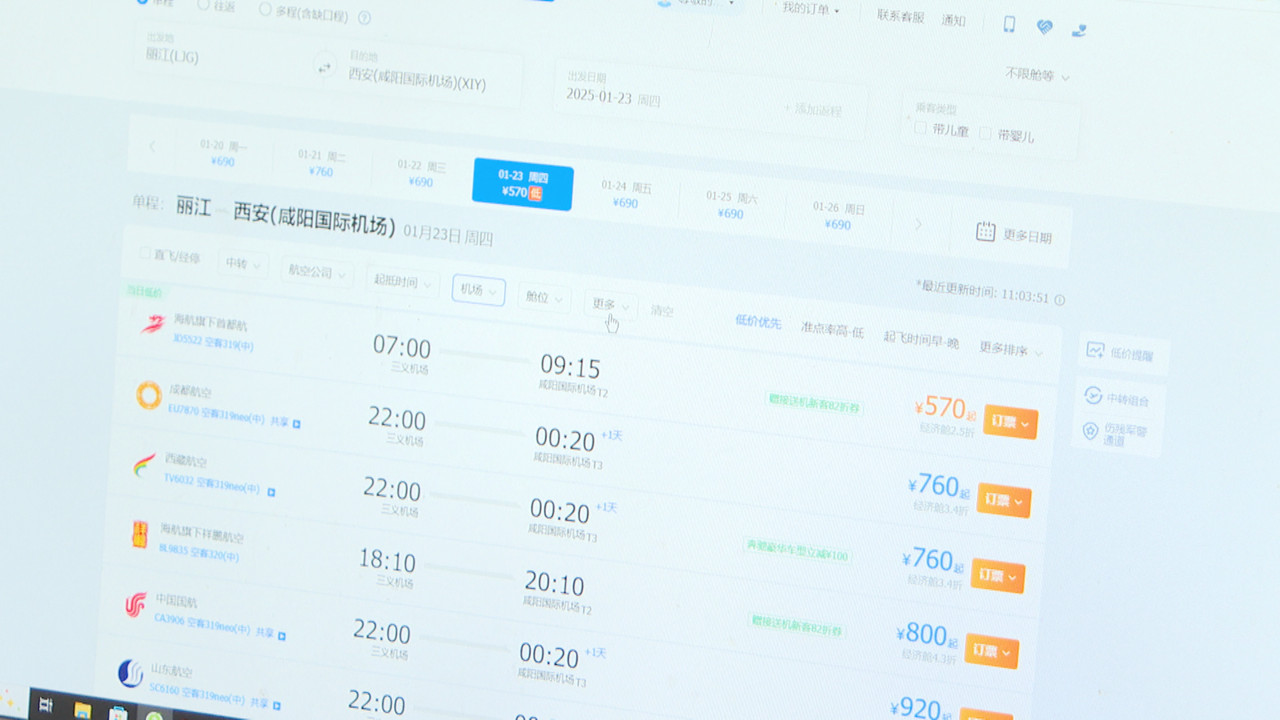Image resolution: width=1280 pixels, height=720 pixels.
Task: Click destination field 西安(咸阳国际机场)(XIY)
Action: pyautogui.click(x=420, y=78)
